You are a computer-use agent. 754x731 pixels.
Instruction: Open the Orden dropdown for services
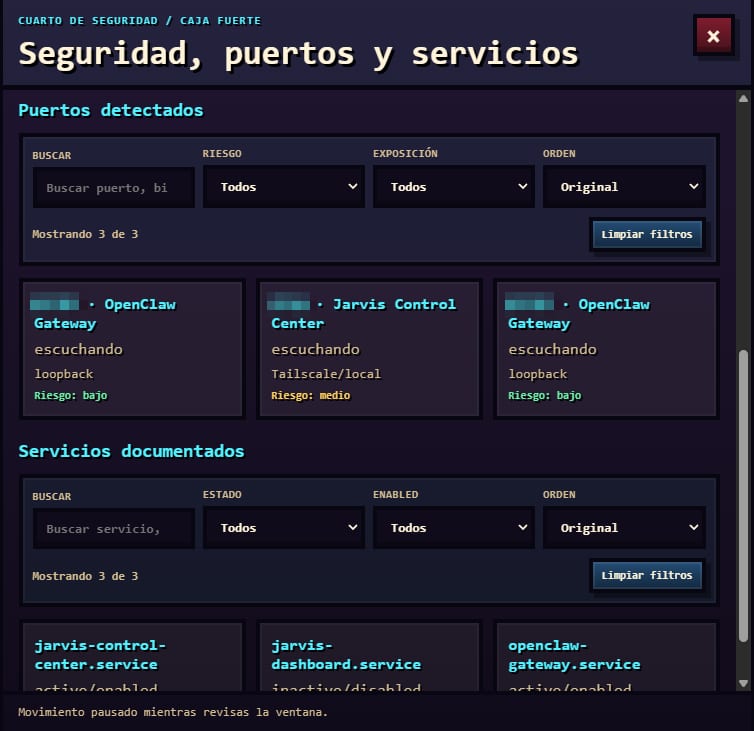pos(624,528)
